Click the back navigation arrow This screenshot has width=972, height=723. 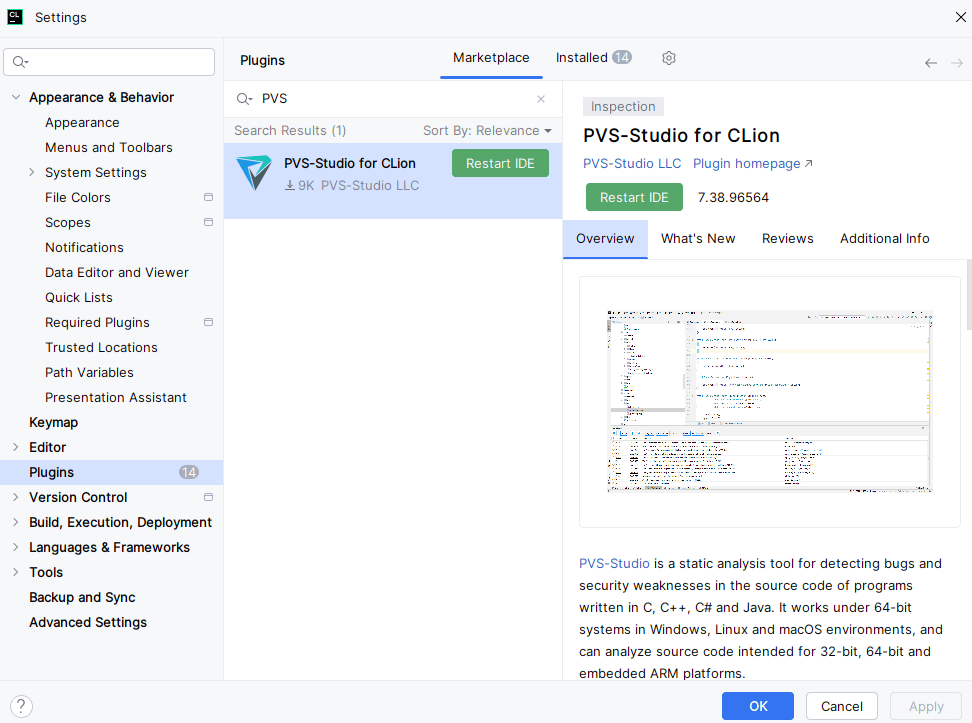click(x=931, y=63)
